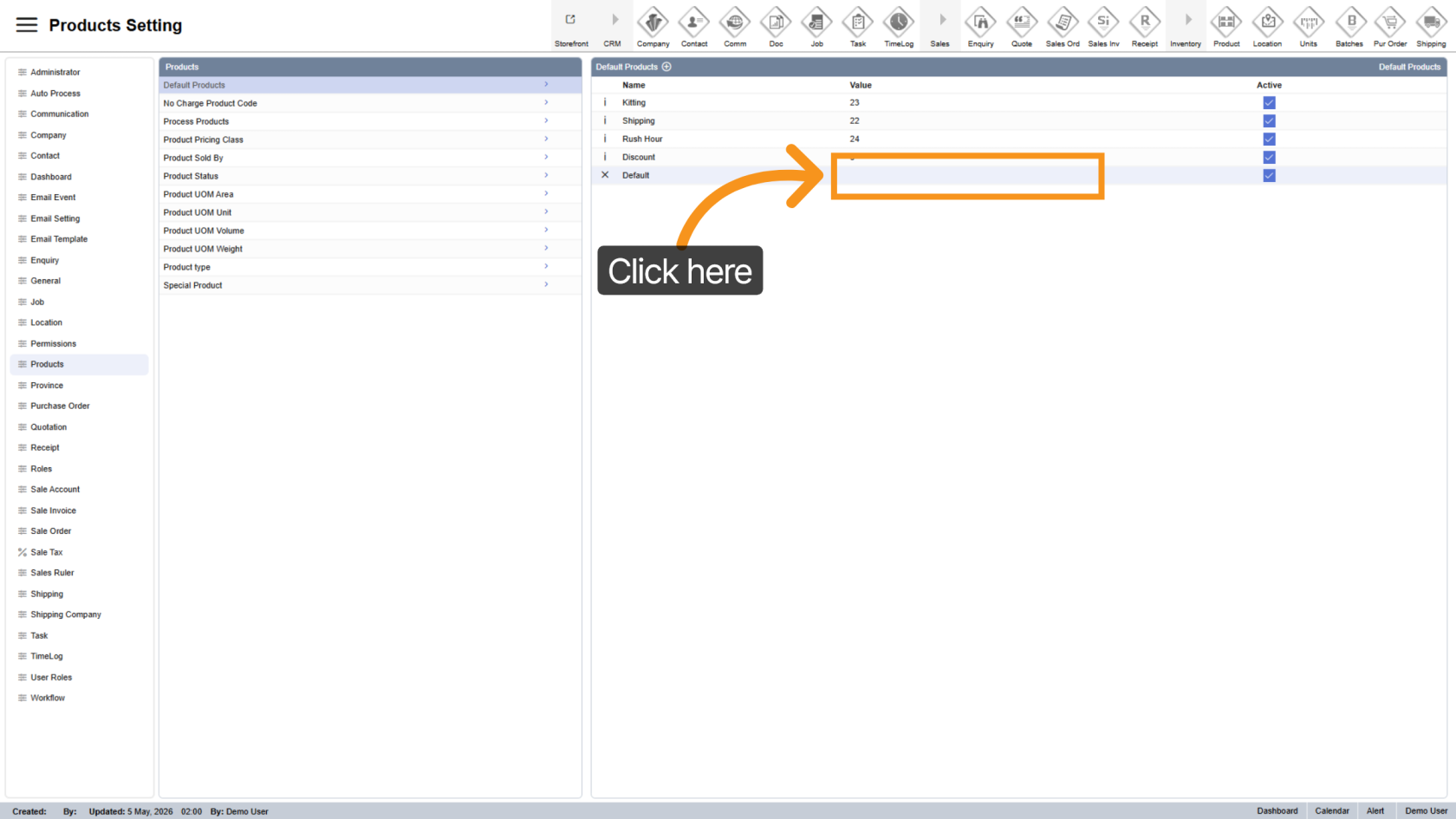Select Email Template in settings sidebar

79,239
